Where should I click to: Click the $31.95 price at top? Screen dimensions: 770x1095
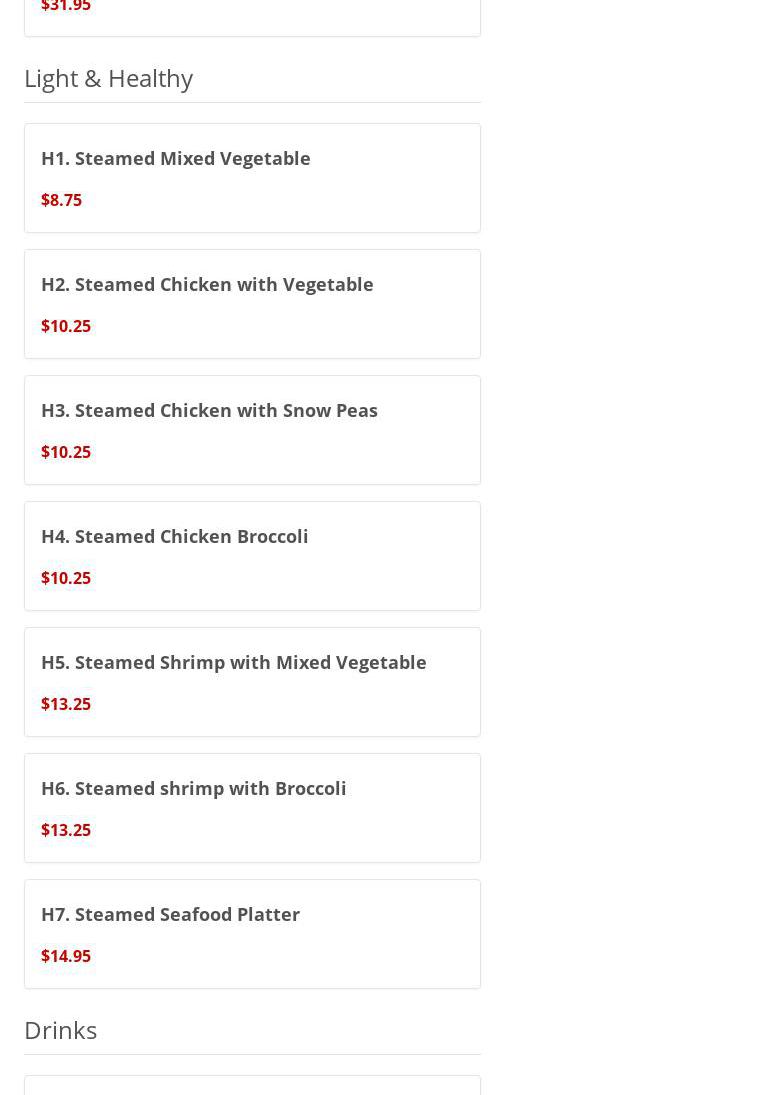66,7
